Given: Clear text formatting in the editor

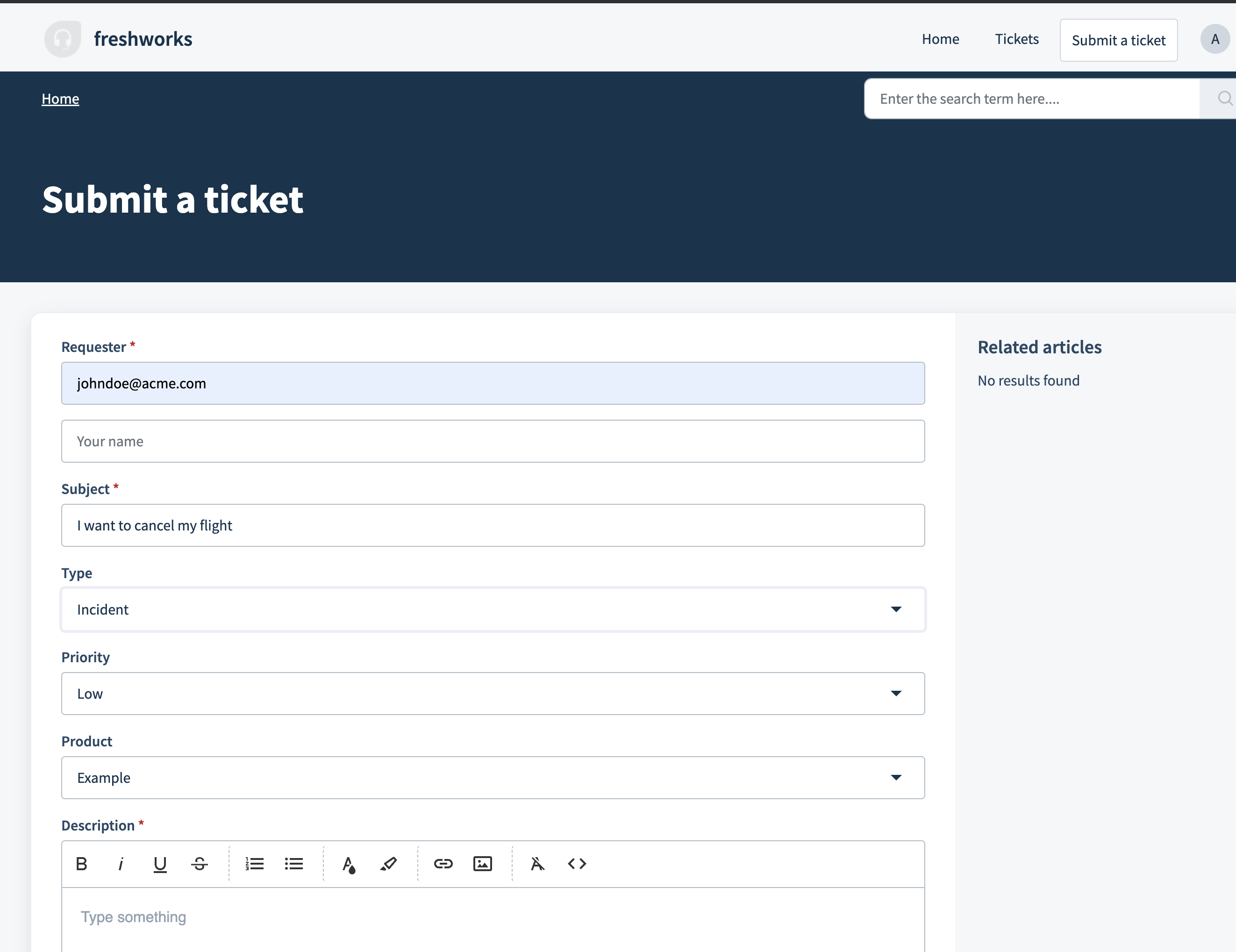Looking at the screenshot, I should coord(538,864).
